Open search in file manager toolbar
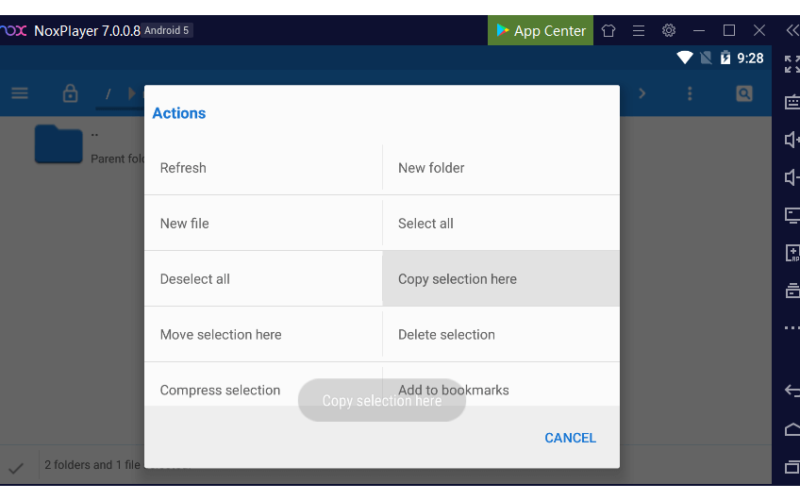 click(x=744, y=93)
